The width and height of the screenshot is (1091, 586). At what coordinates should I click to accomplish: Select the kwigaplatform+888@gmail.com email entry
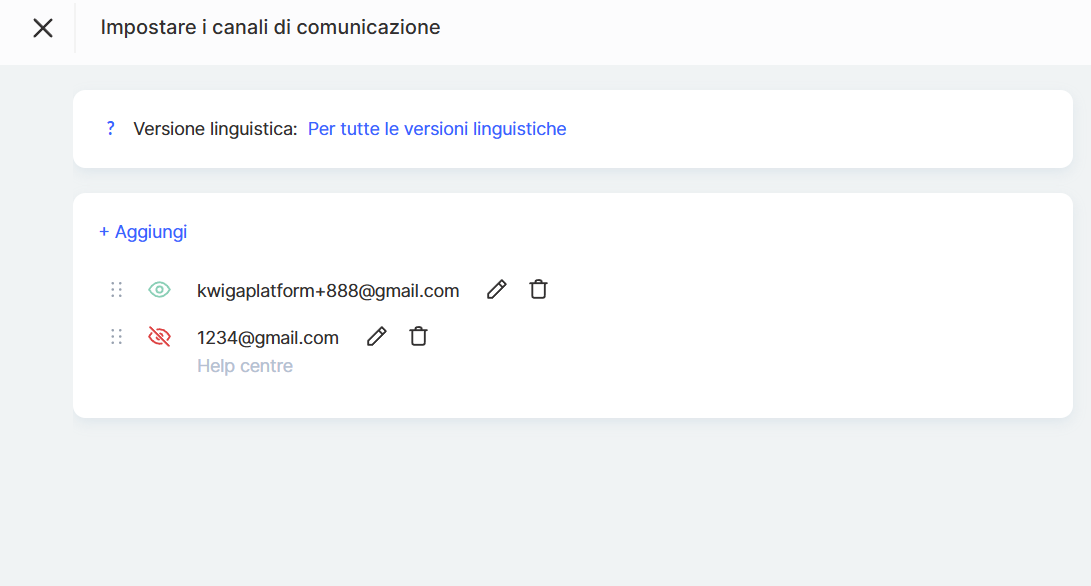328,291
